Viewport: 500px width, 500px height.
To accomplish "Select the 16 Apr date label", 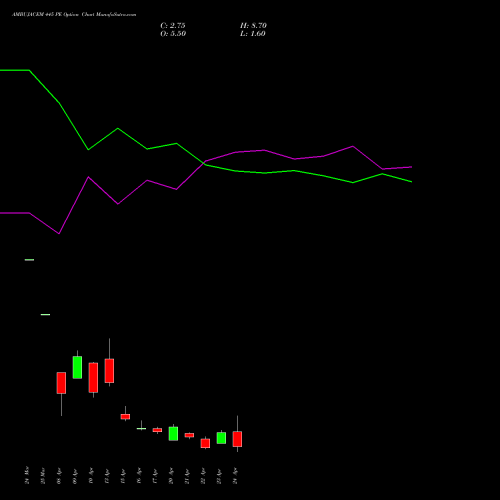I will (x=139, y=475).
